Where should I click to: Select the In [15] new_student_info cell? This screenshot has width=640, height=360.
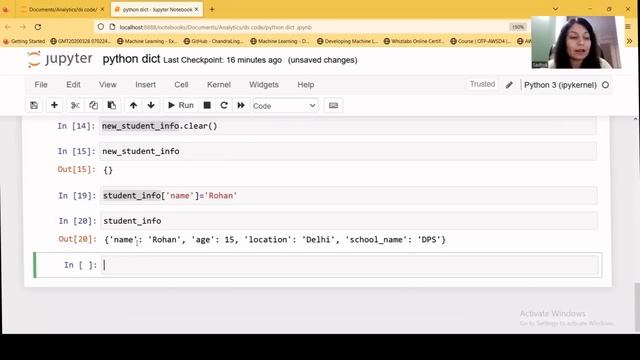pos(348,151)
